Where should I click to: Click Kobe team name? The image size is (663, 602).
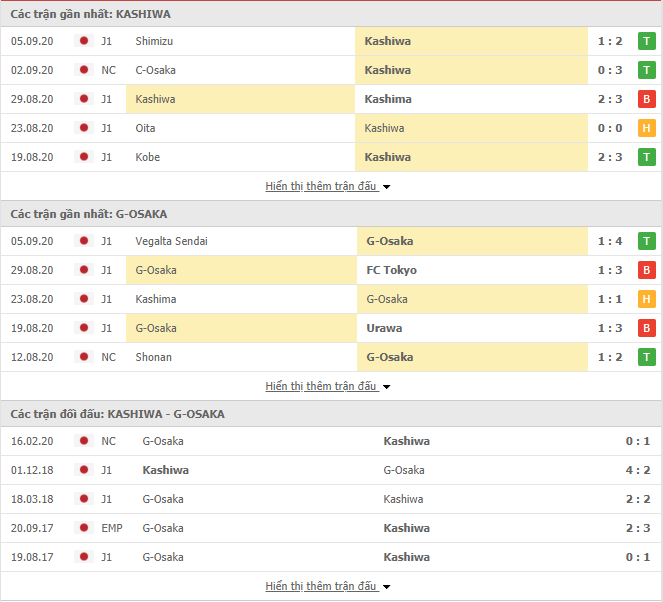(147, 157)
